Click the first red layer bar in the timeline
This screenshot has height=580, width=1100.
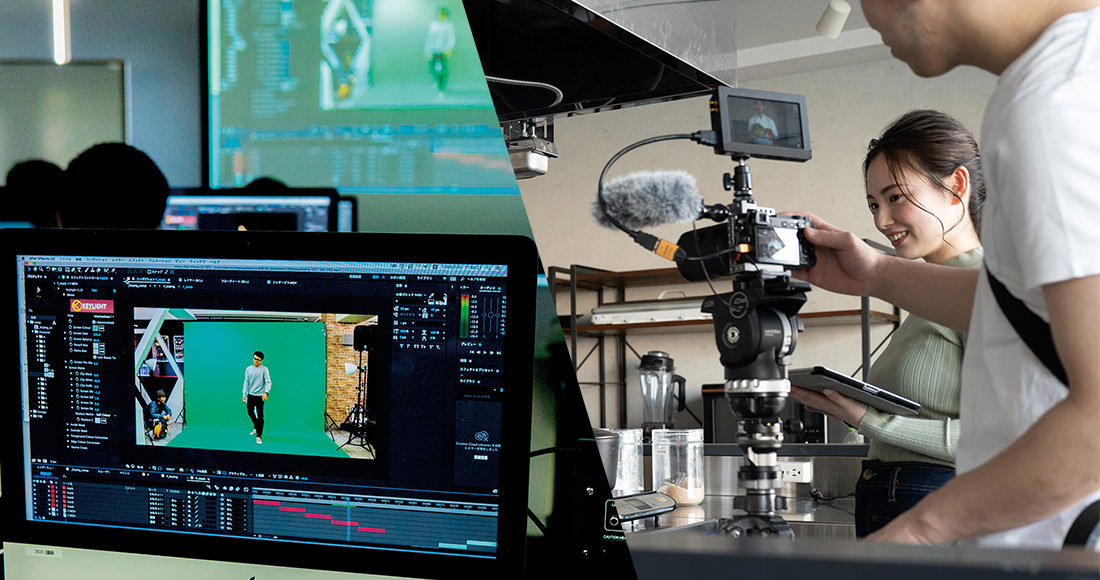click(266, 503)
